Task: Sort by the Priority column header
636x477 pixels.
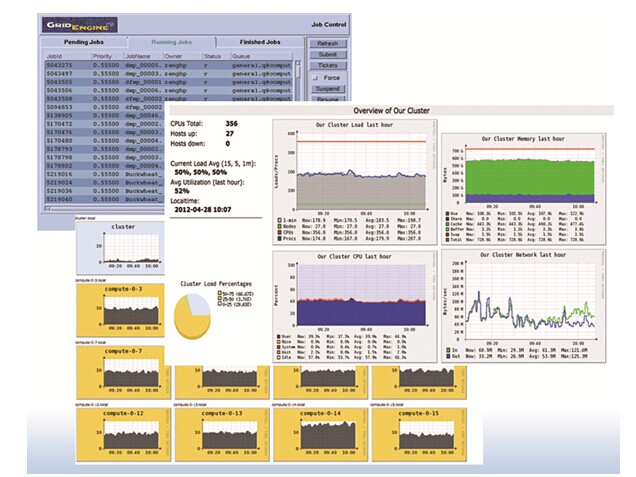Action: click(x=103, y=56)
